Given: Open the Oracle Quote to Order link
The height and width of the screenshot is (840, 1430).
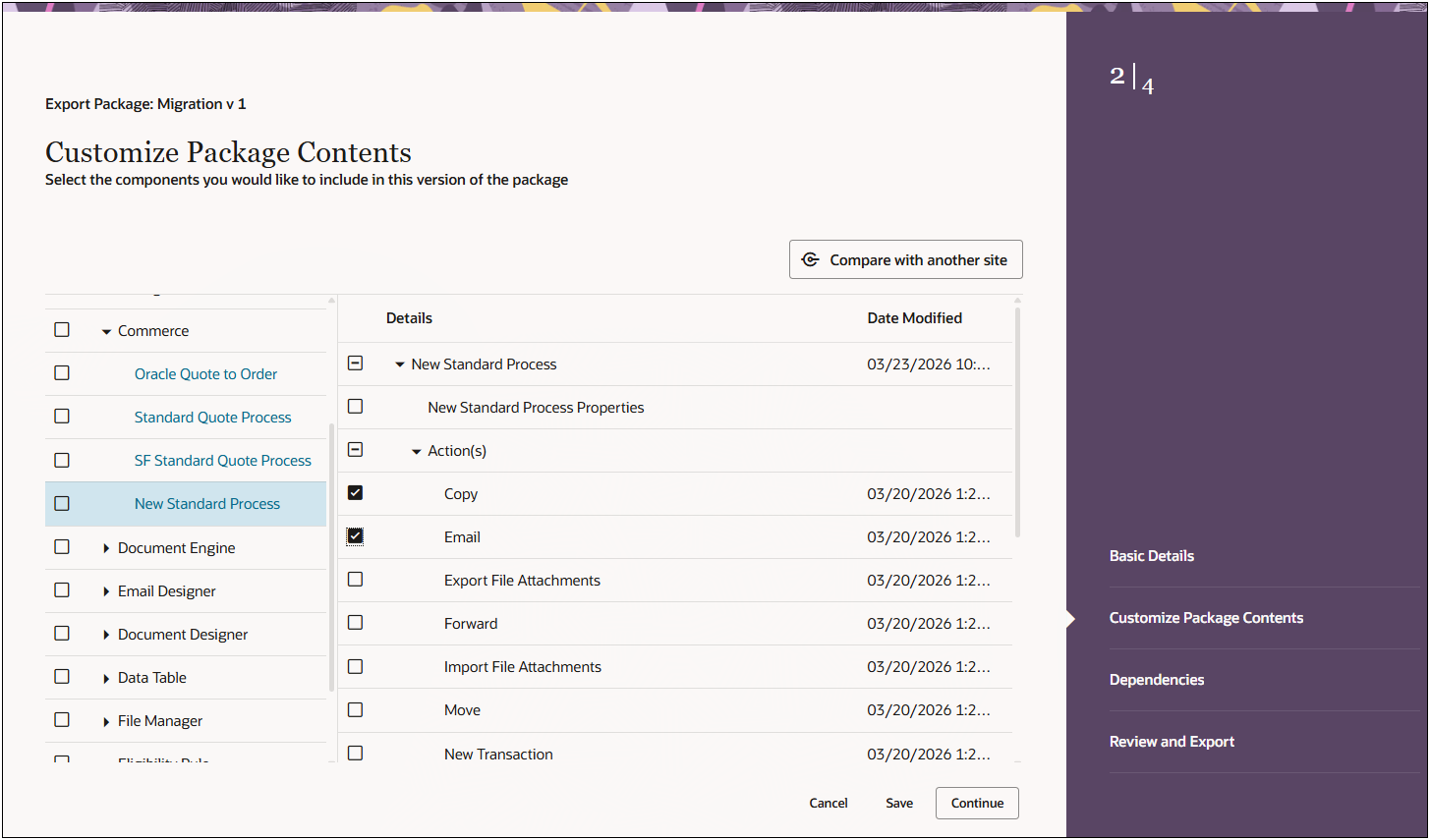Looking at the screenshot, I should (x=205, y=373).
